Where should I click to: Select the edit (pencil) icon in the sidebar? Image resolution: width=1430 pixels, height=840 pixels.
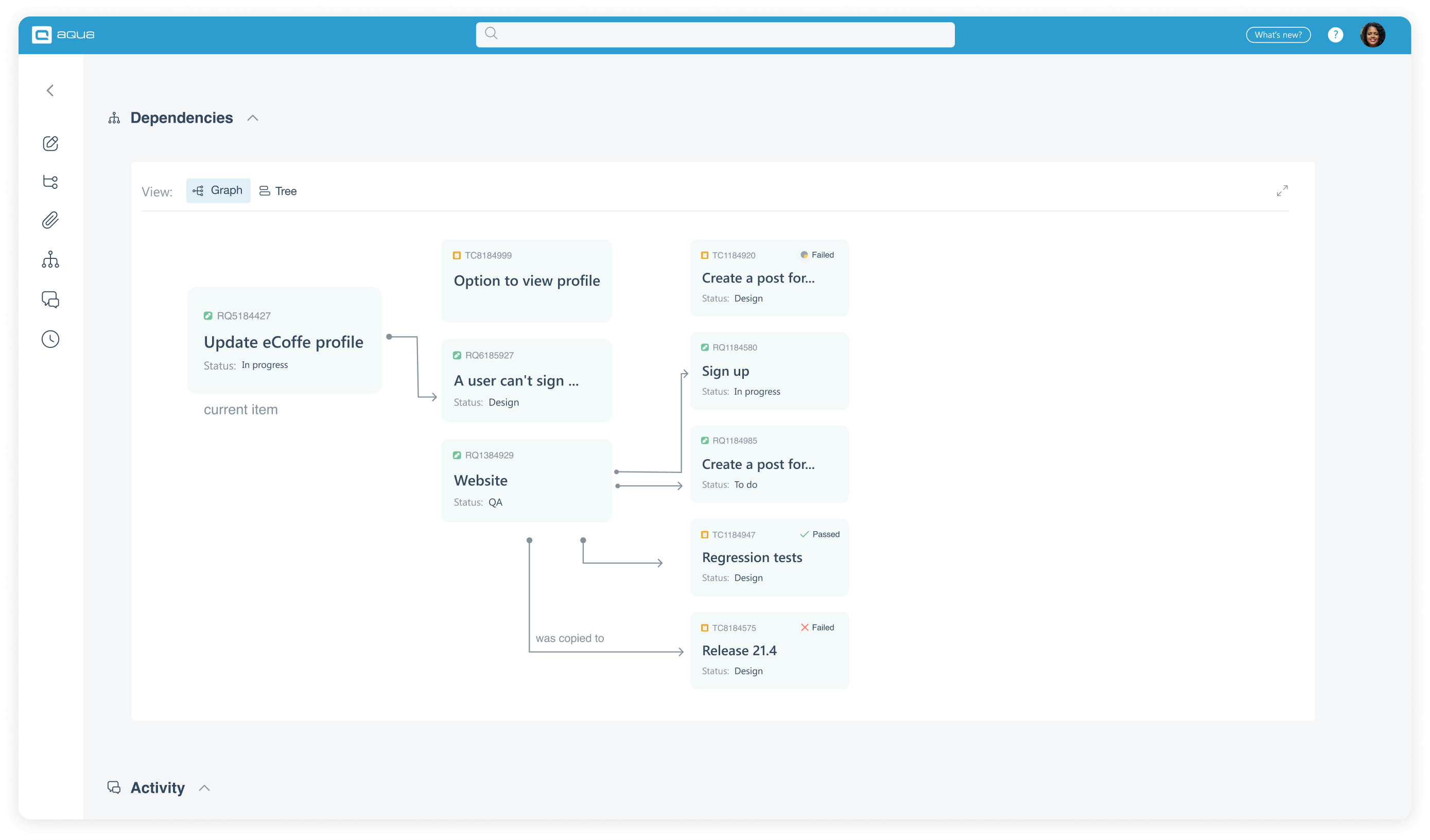(50, 144)
